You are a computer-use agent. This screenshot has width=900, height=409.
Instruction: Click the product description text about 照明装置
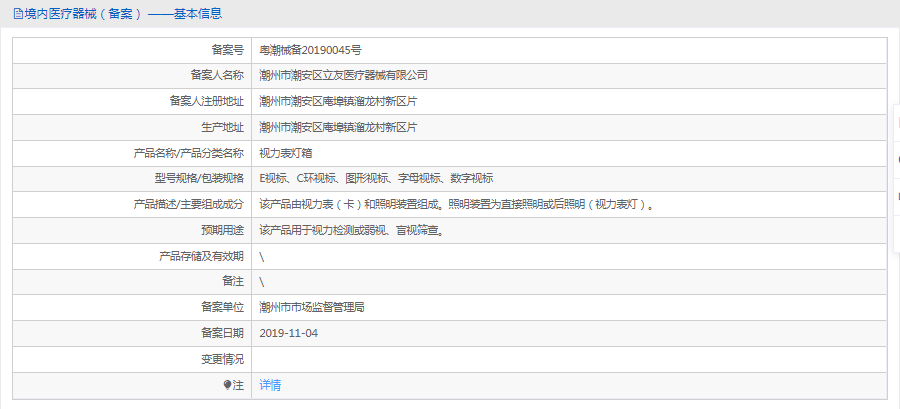point(457,205)
